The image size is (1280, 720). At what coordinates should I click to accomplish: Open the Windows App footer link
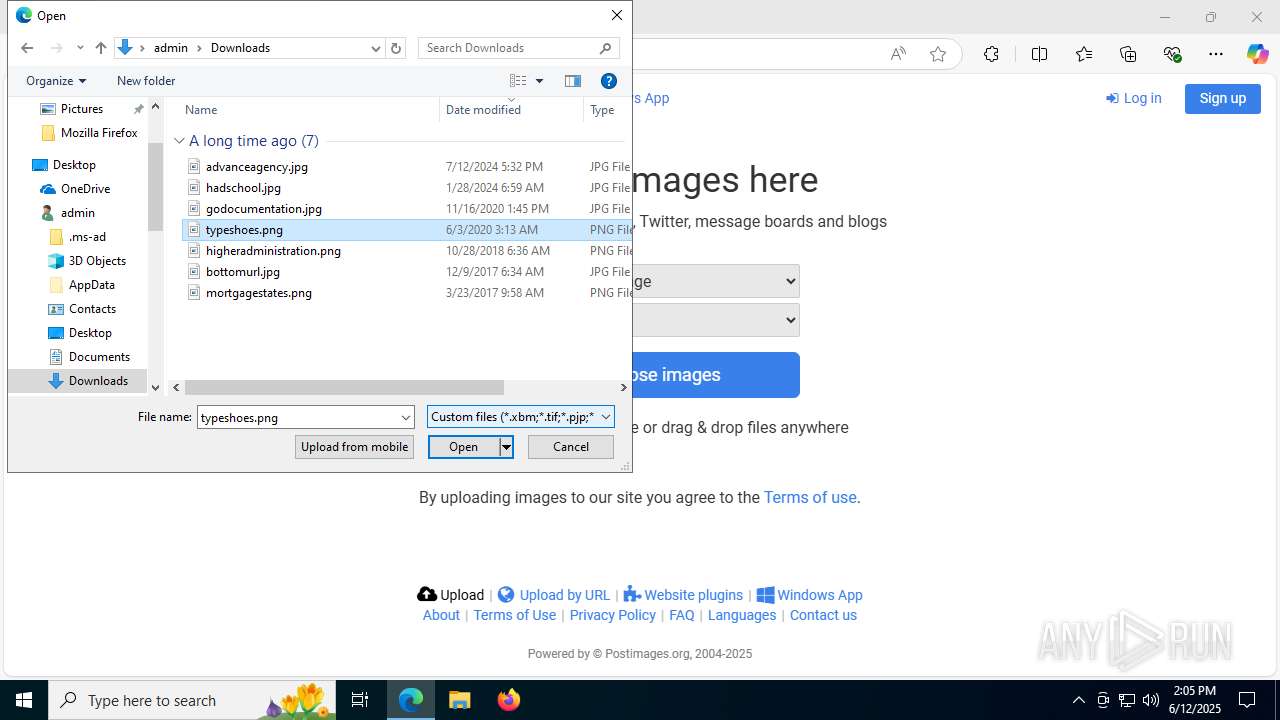click(x=810, y=595)
